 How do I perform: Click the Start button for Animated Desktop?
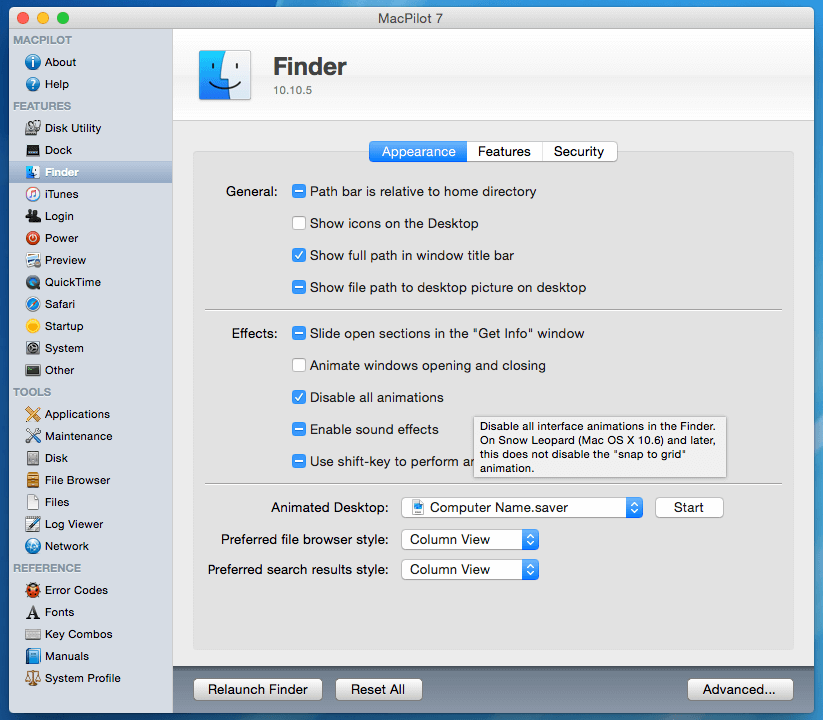click(689, 507)
